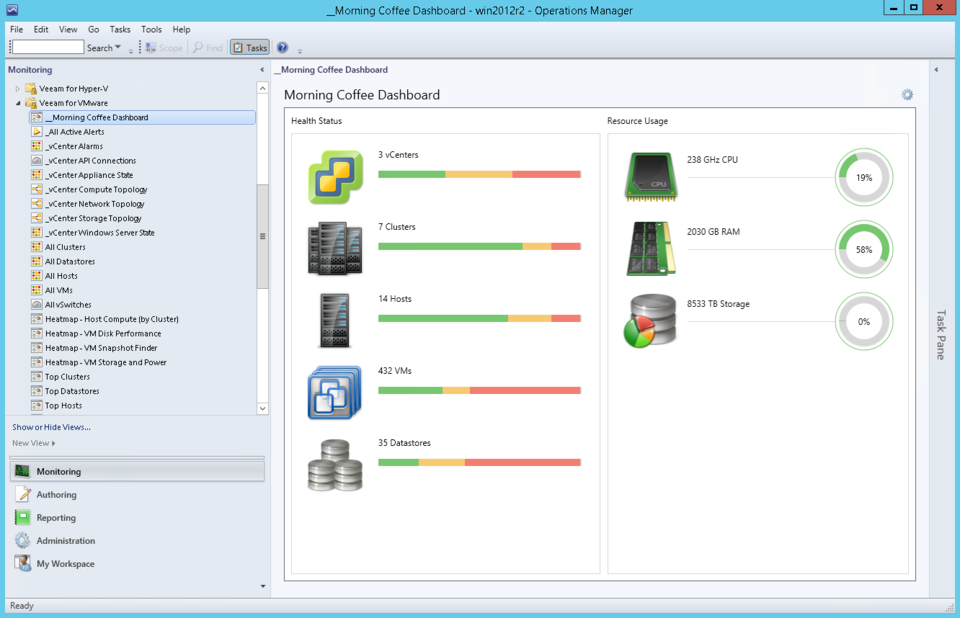Screen dimensions: 960x618
Task: Open the Tasks menu
Action: [x=120, y=29]
